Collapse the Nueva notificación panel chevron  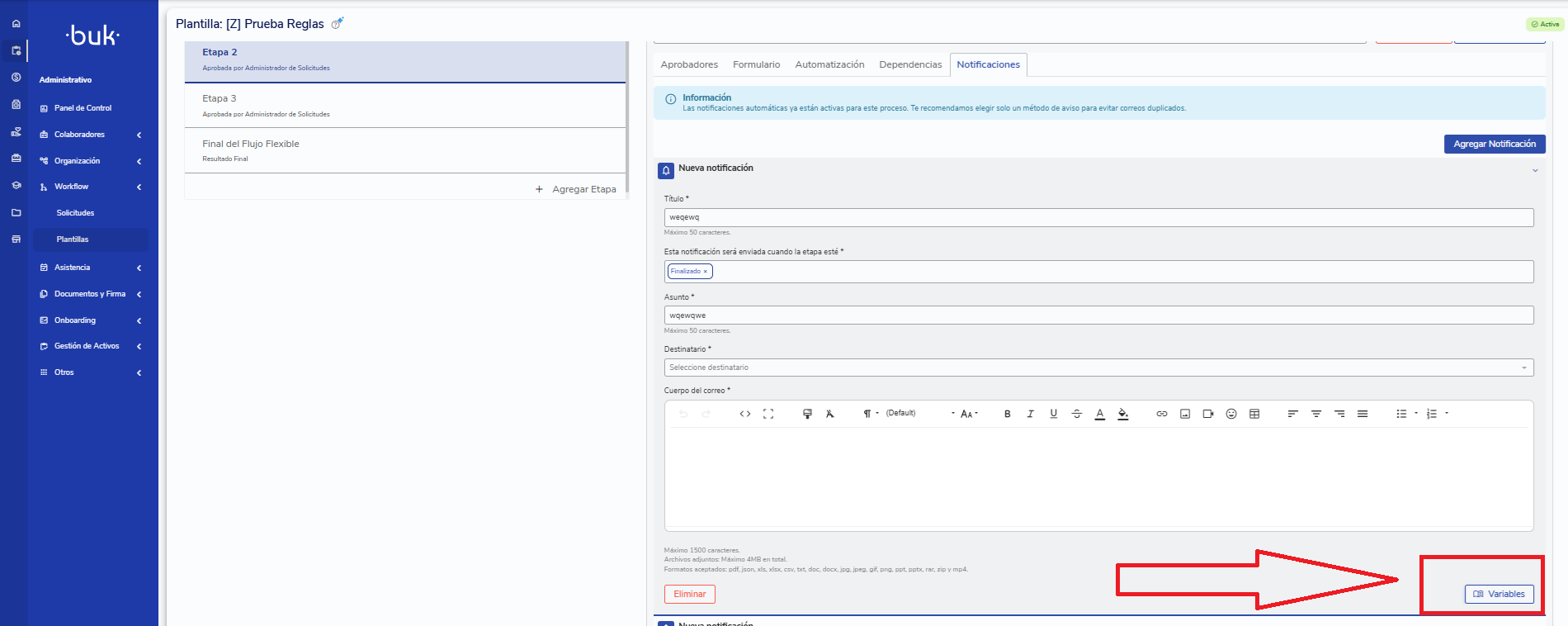click(x=1535, y=170)
